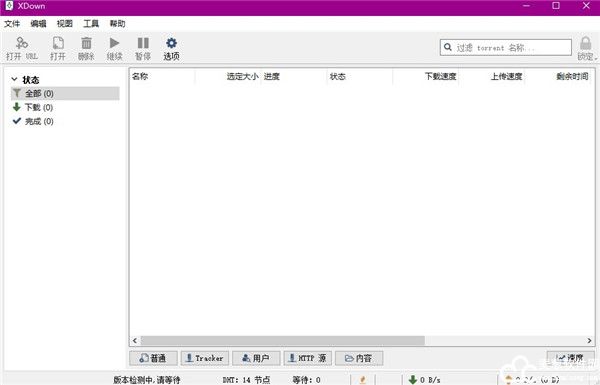The width and height of the screenshot is (600, 385).
Task: Click the Open URL (打开 URL) toolbar icon
Action: click(x=21, y=43)
